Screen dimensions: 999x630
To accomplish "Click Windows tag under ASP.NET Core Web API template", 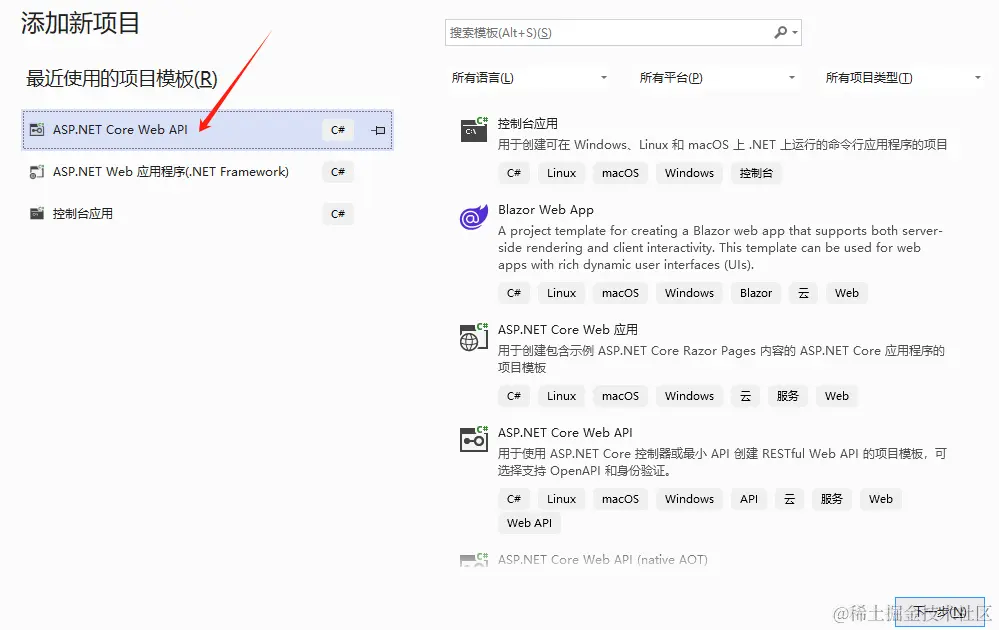I will (689, 499).
